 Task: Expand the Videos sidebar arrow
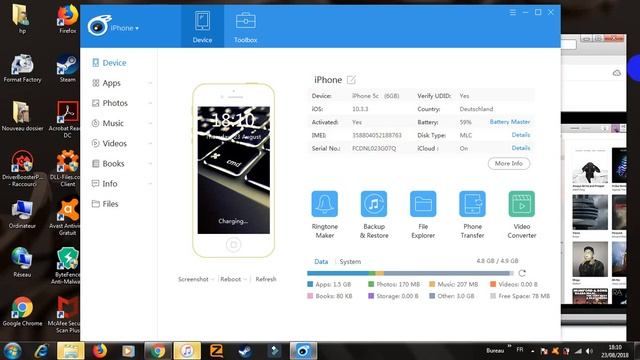pos(150,143)
